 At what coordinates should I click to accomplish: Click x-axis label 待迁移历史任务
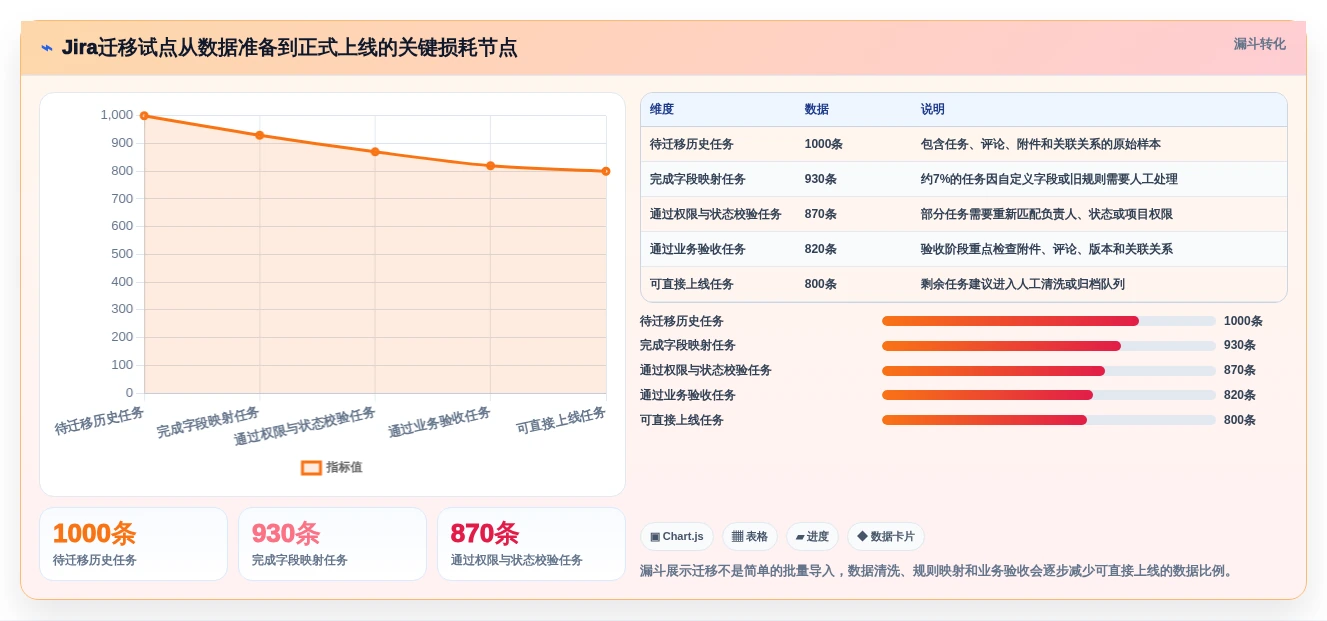tap(100, 420)
